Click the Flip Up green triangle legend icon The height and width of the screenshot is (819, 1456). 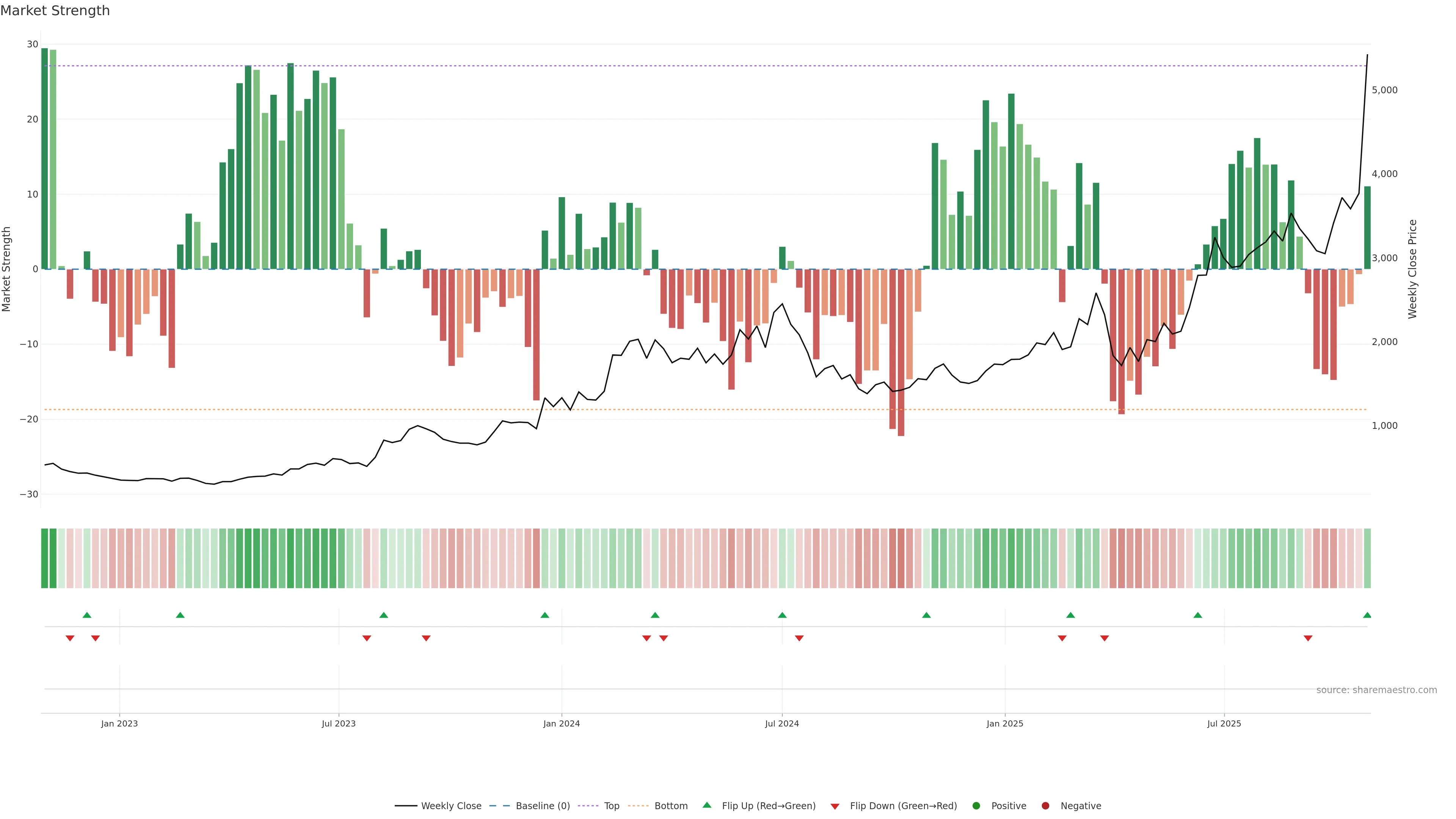(706, 805)
